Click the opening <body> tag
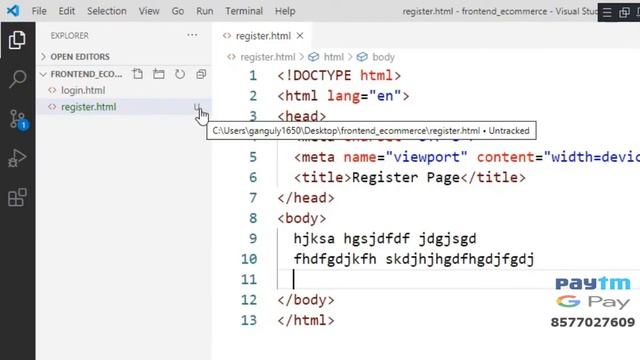640x360 pixels. coord(302,218)
